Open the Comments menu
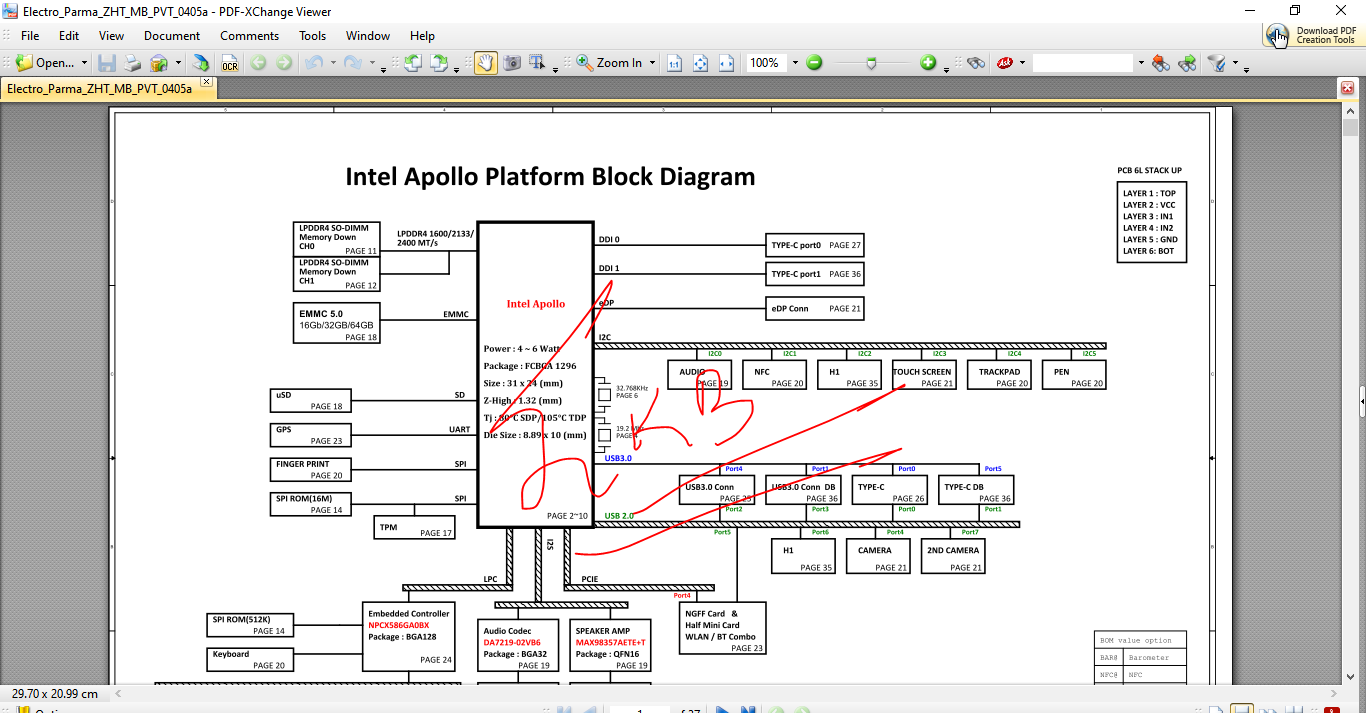The height and width of the screenshot is (713, 1366). [250, 35]
